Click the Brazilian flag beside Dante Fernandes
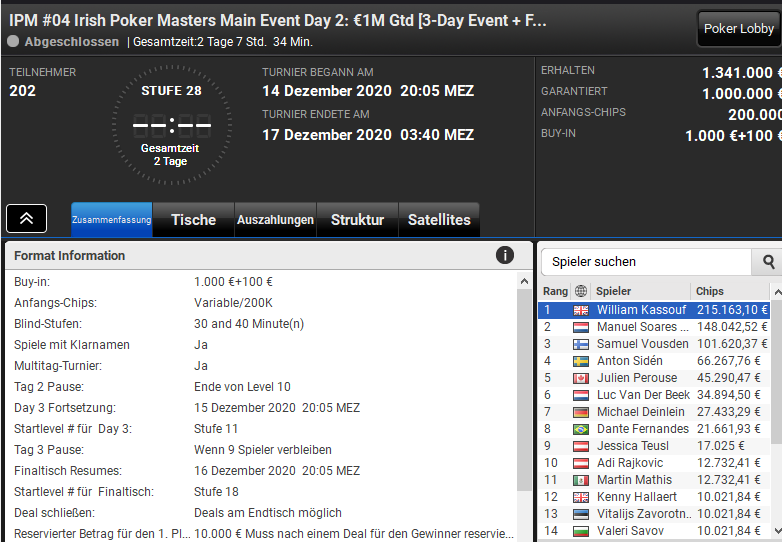782x542 pixels. point(581,429)
